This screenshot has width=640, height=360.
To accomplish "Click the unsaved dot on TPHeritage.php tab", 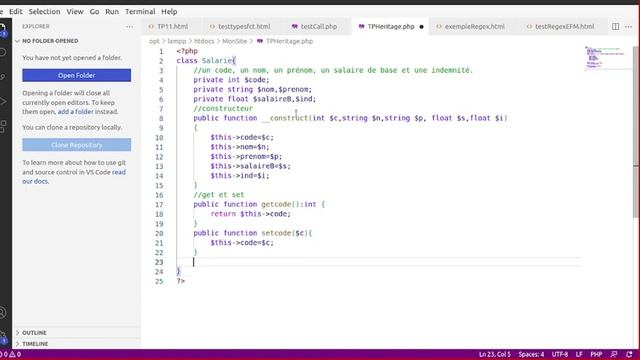I will [x=421, y=27].
